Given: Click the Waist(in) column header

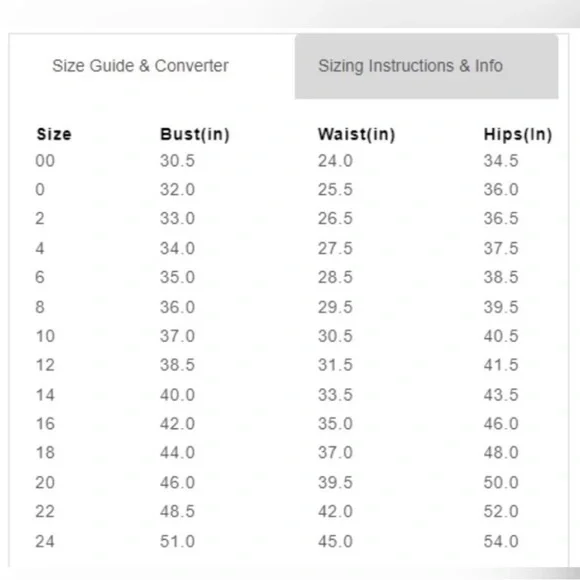Looking at the screenshot, I should pyautogui.click(x=357, y=134).
